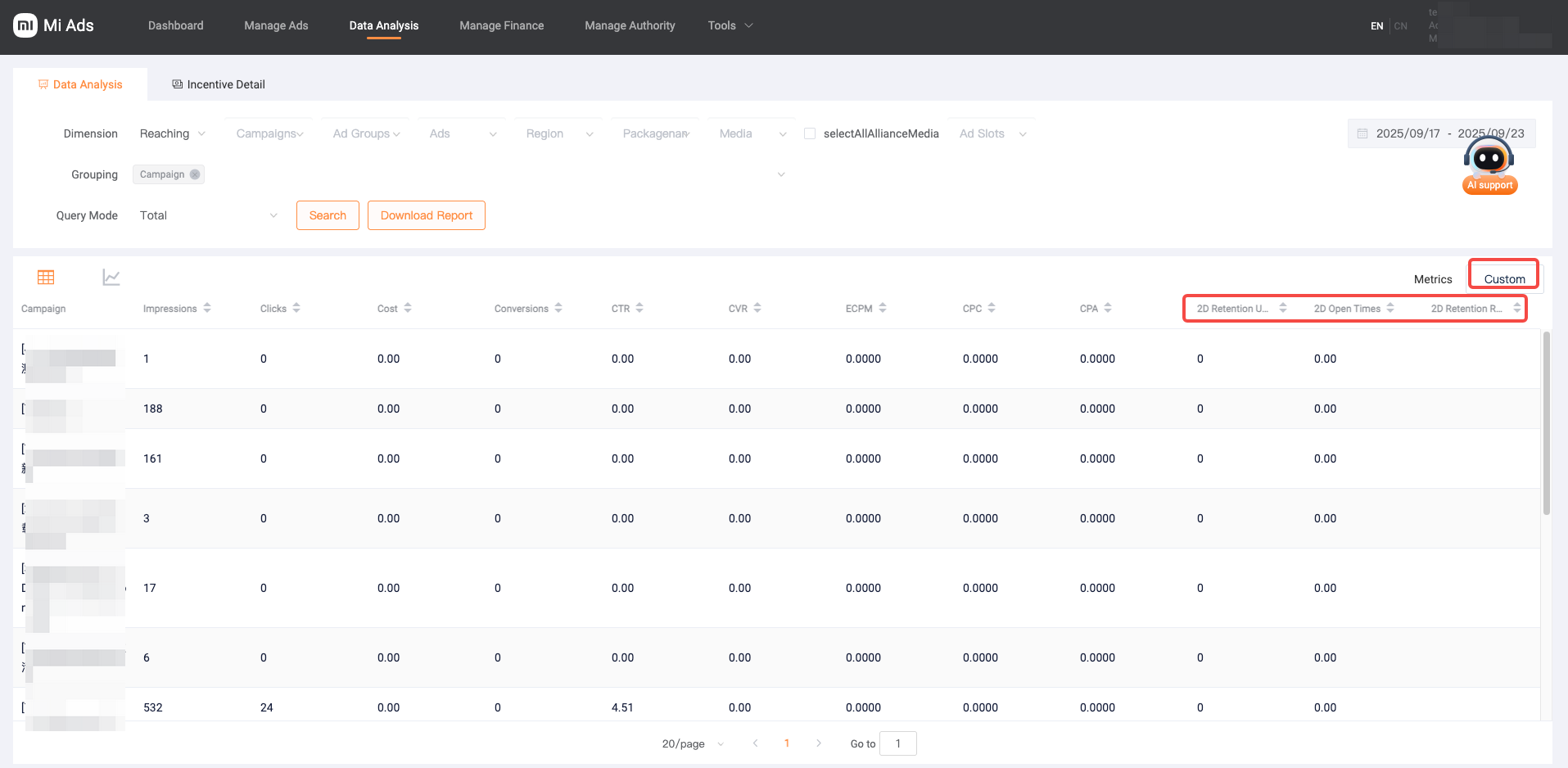Switch language to EN
The image size is (1568, 768).
(1377, 26)
